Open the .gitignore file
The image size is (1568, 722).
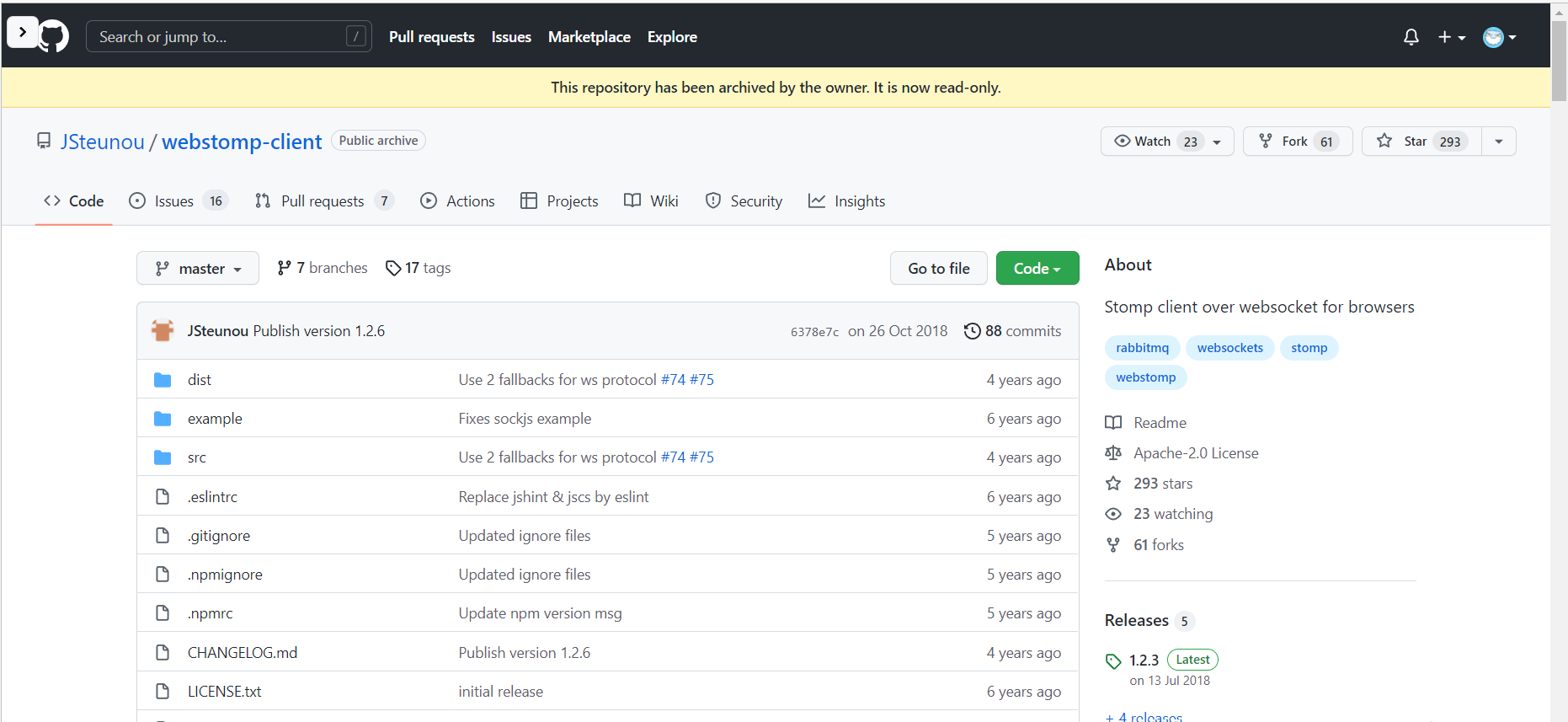pos(219,536)
